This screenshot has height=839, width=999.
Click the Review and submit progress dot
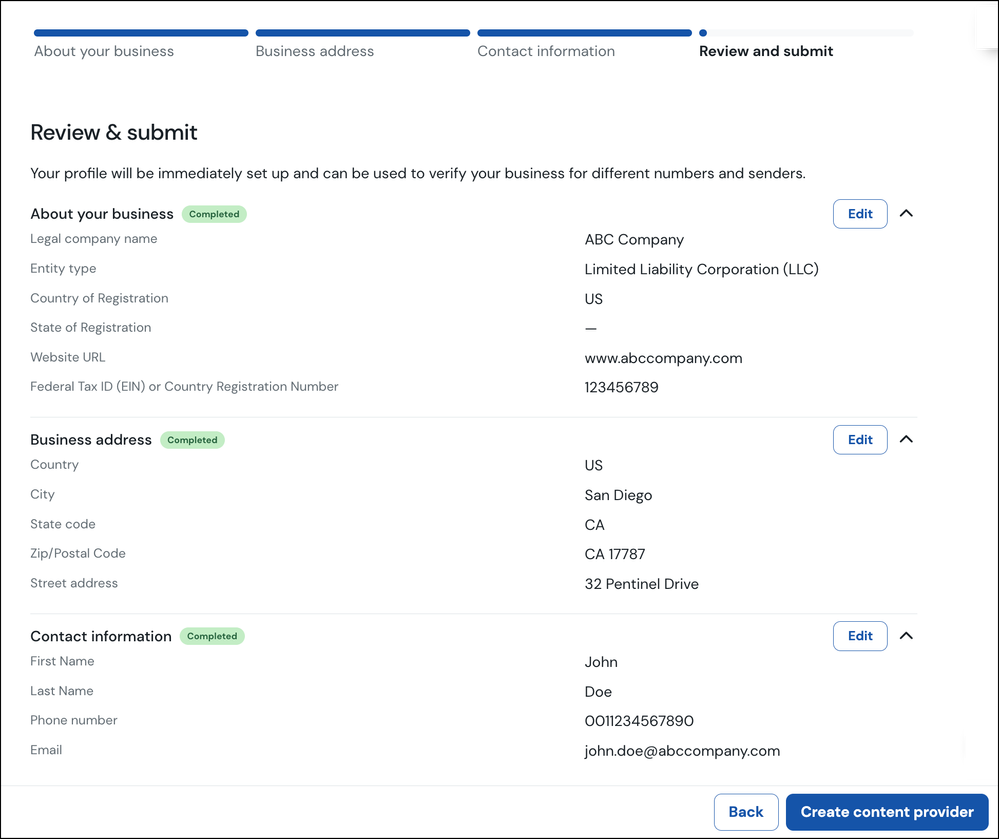[703, 32]
